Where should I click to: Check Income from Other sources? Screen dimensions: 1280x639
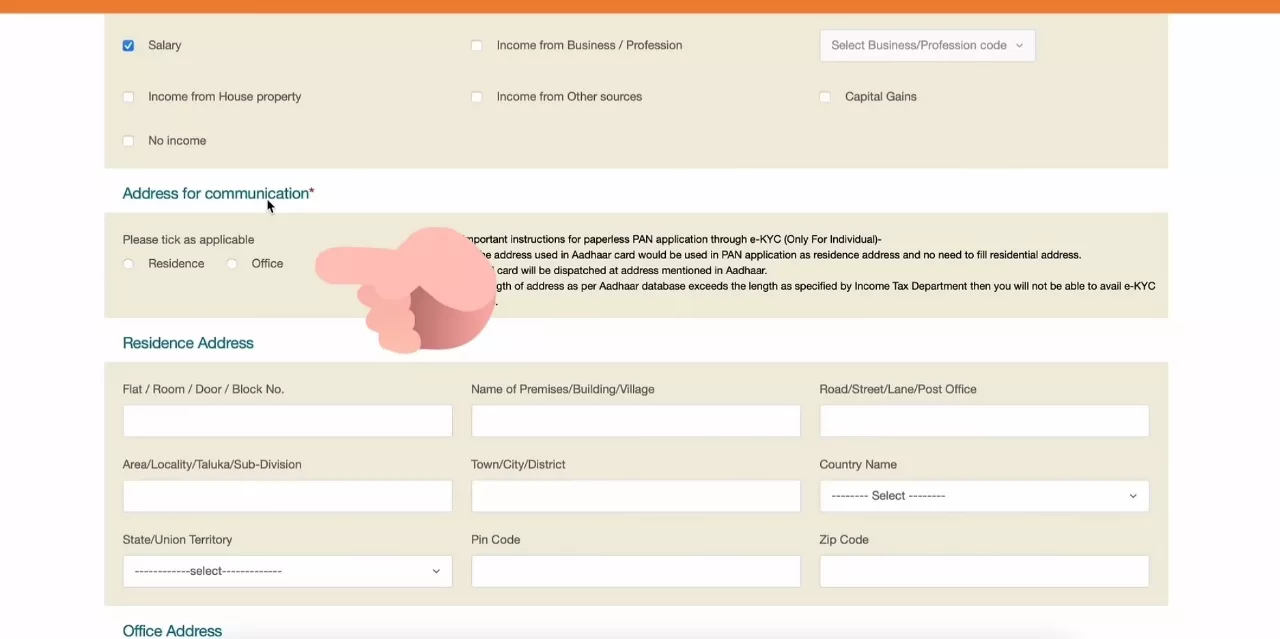(477, 97)
